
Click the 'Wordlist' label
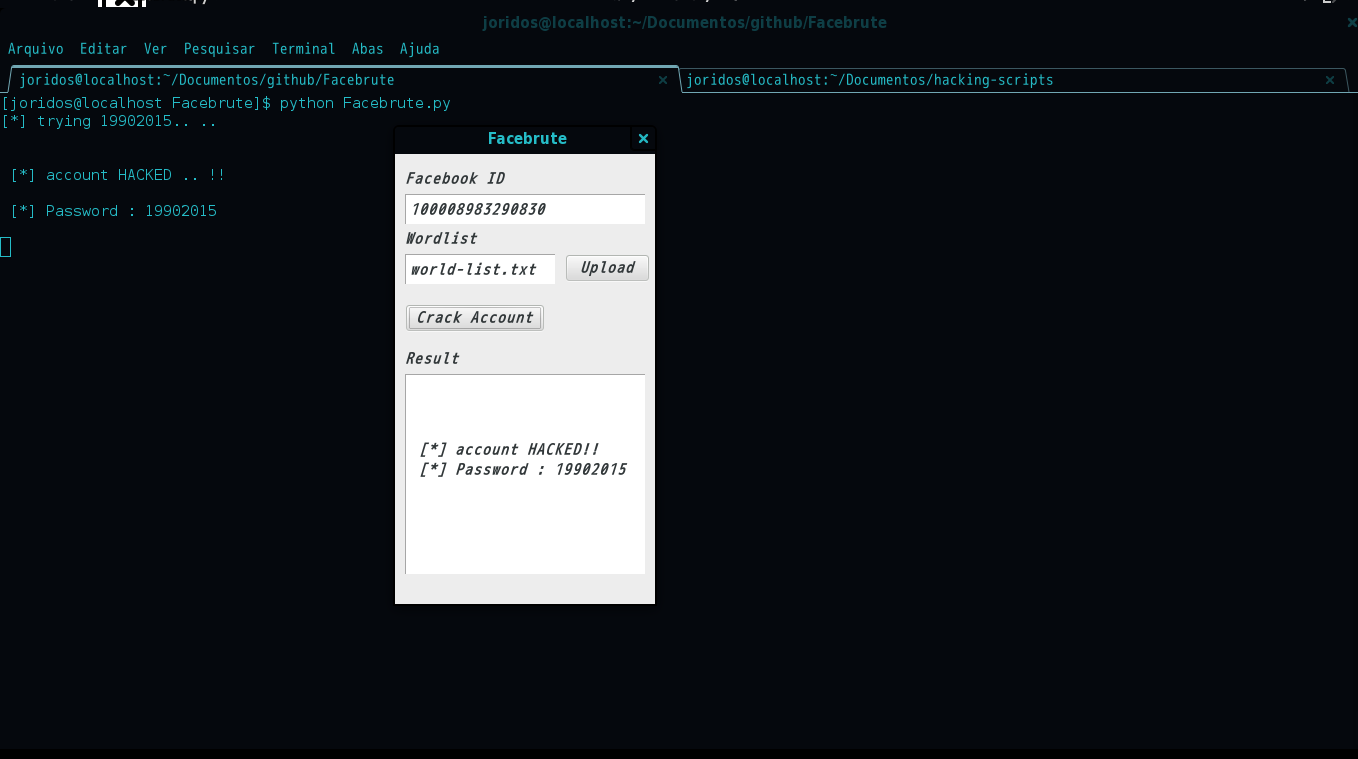click(441, 238)
